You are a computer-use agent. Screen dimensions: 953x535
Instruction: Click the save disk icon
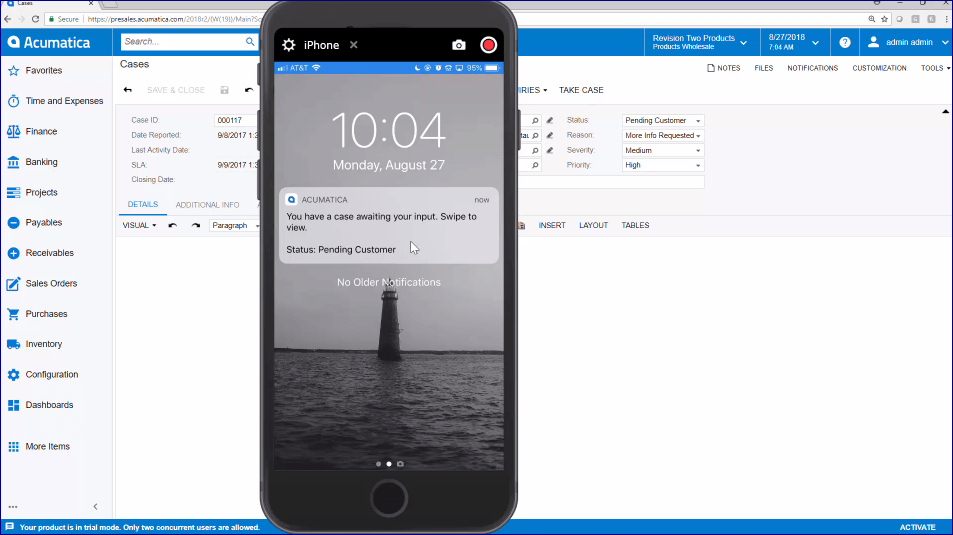(x=224, y=90)
